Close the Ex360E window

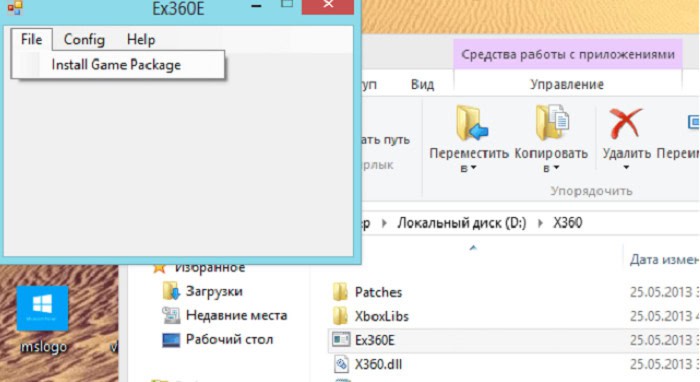tap(328, 5)
